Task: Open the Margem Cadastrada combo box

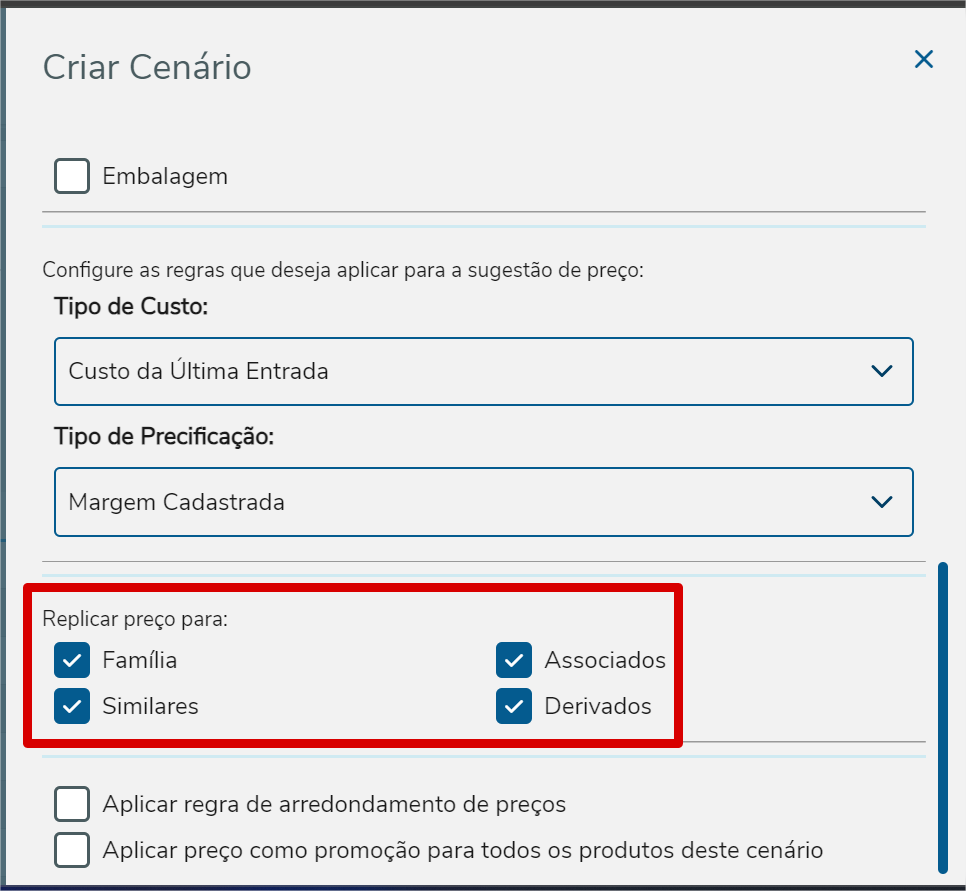Action: (460, 502)
